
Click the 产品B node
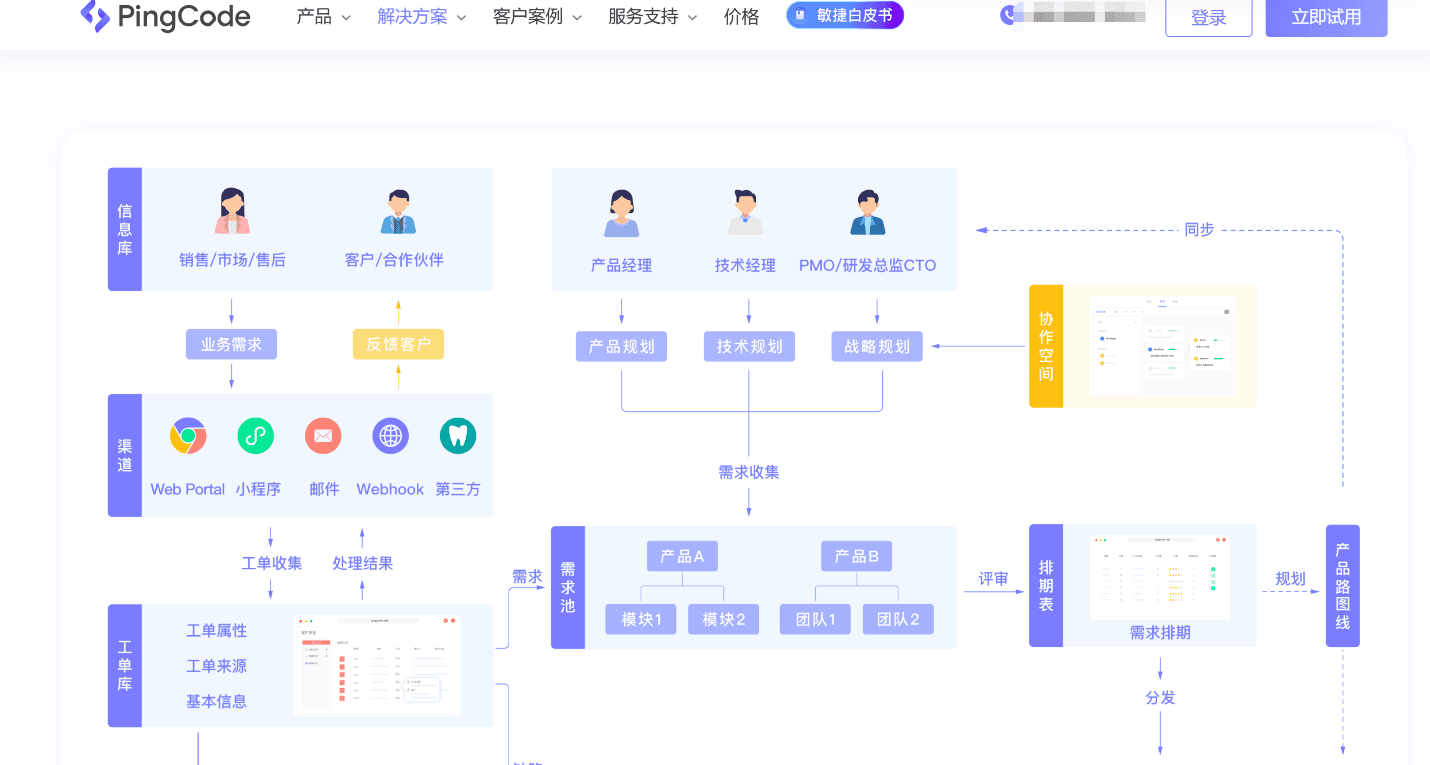(x=857, y=556)
